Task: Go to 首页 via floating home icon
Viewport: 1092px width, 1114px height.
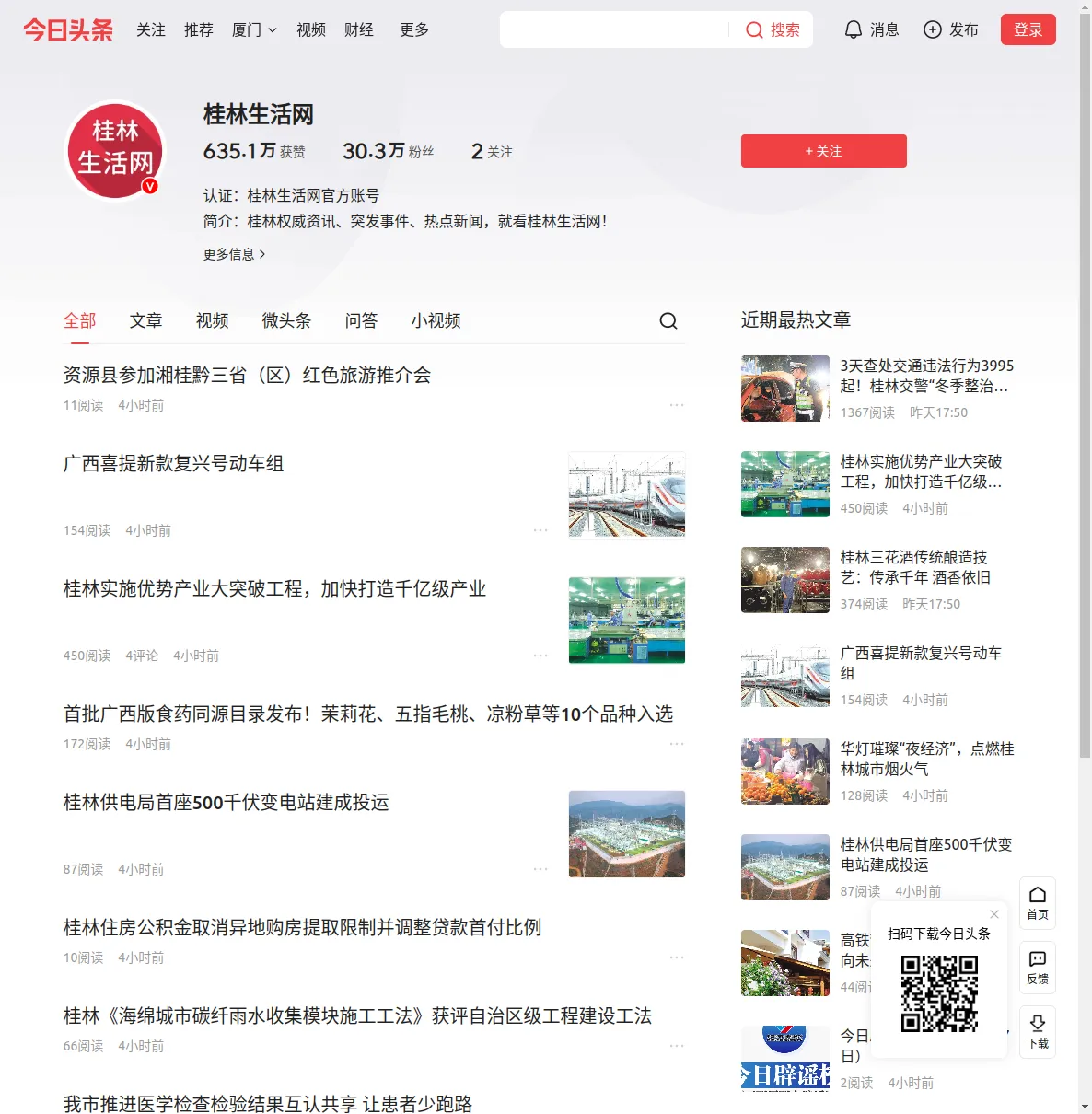Action: [x=1038, y=903]
